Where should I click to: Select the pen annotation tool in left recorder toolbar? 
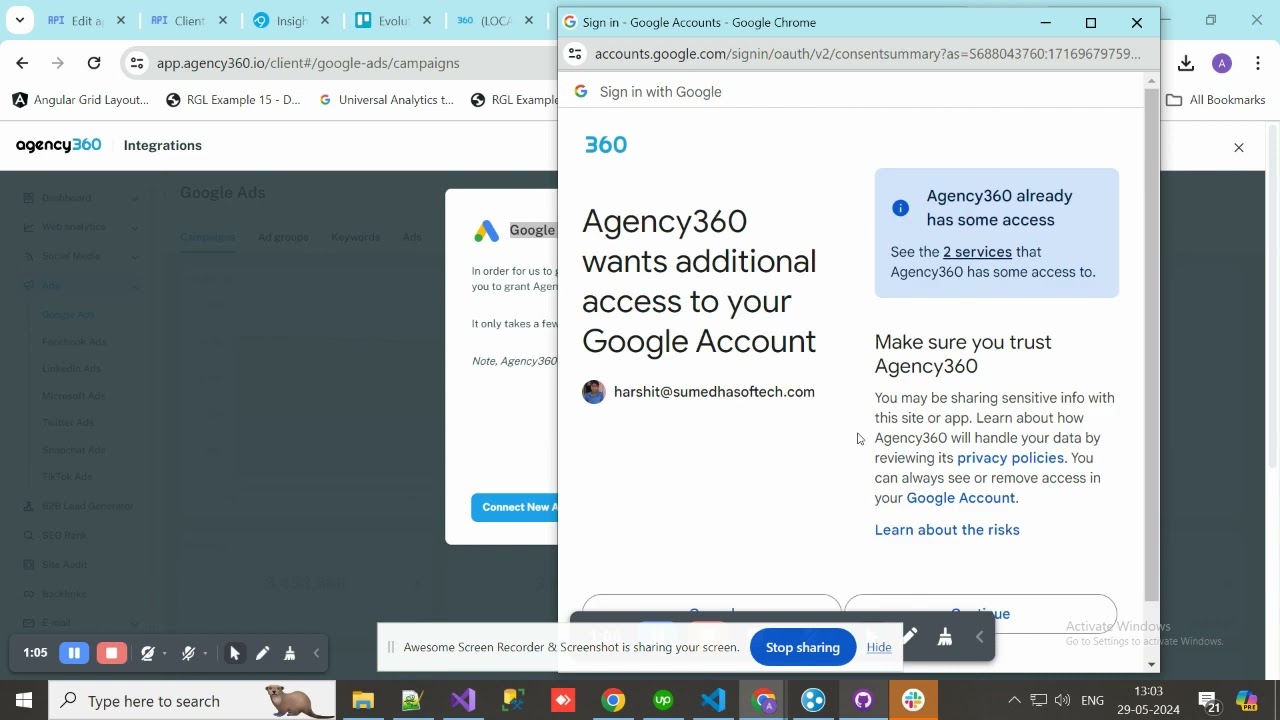click(x=262, y=653)
